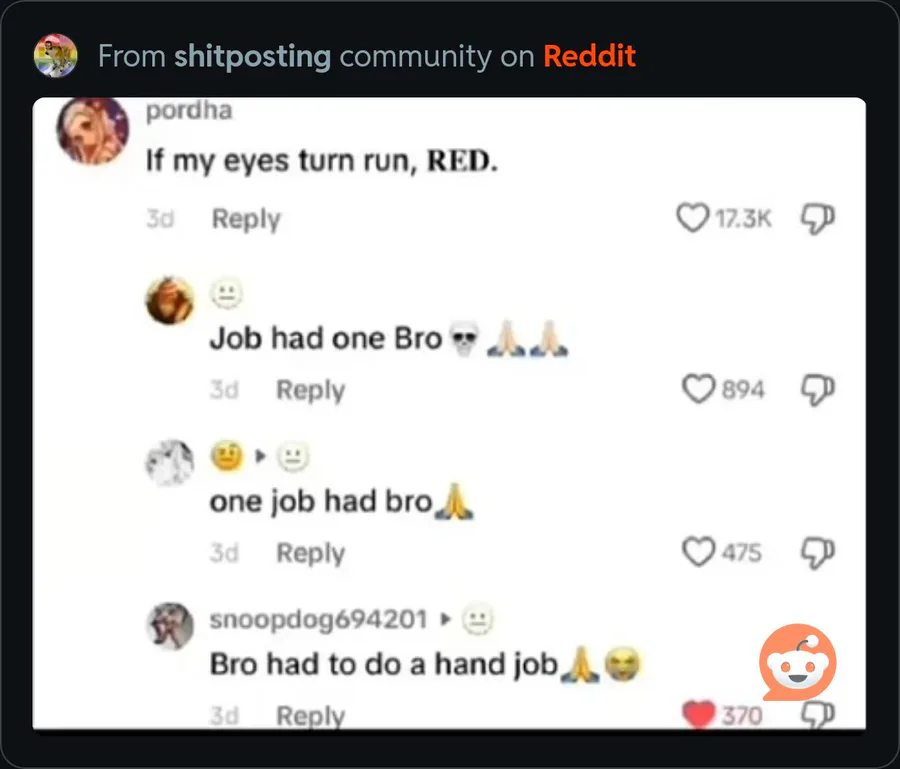
Task: Open the Reddit link in header
Action: pyautogui.click(x=589, y=56)
